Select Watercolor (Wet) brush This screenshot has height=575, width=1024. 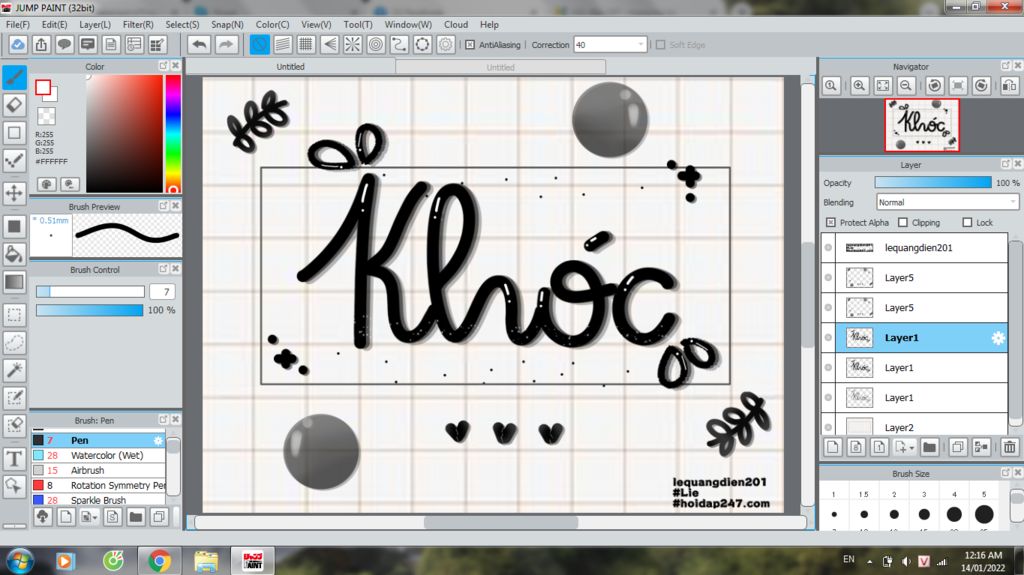pyautogui.click(x=98, y=455)
